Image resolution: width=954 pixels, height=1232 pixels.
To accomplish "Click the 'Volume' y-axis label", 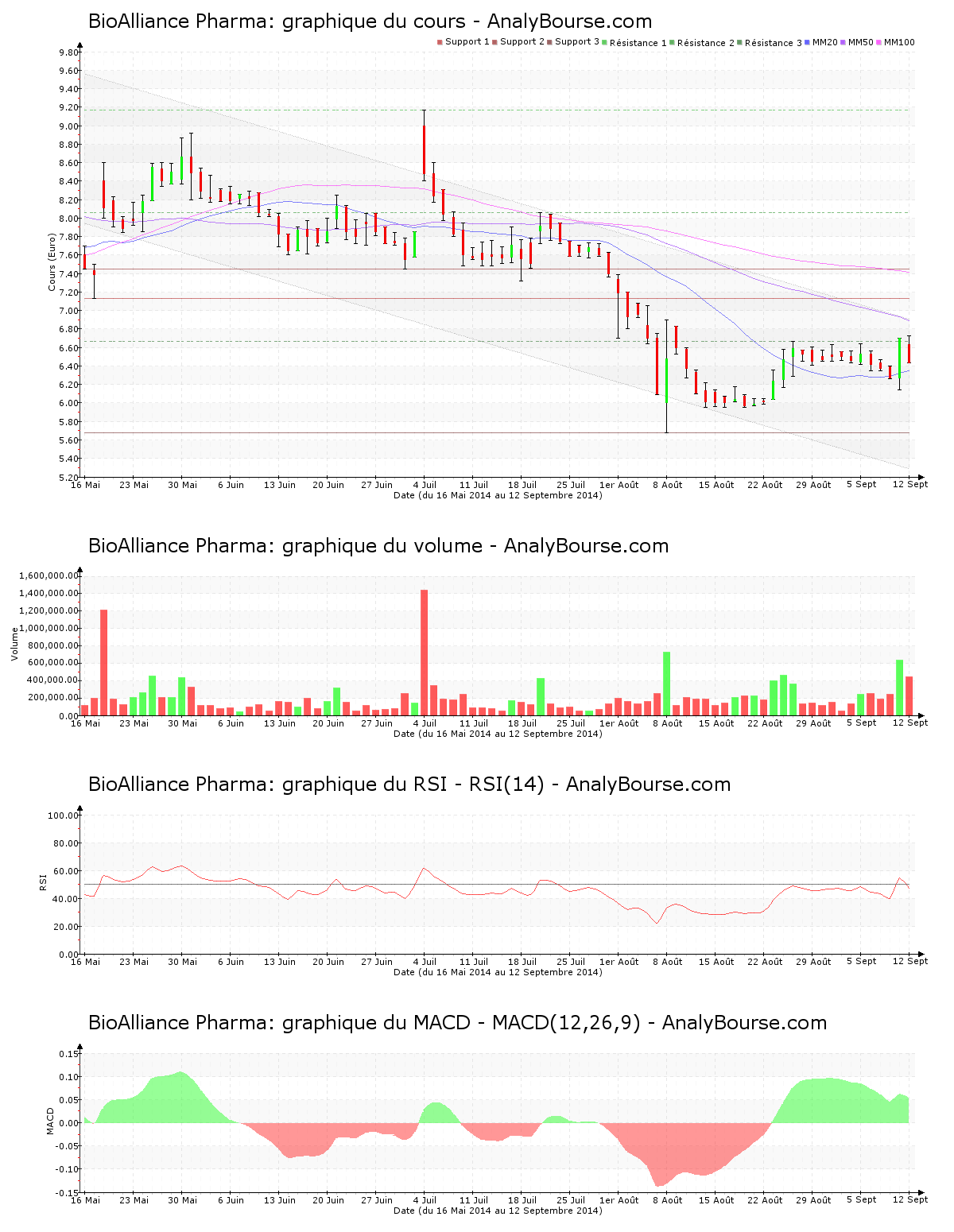I will pyautogui.click(x=14, y=644).
